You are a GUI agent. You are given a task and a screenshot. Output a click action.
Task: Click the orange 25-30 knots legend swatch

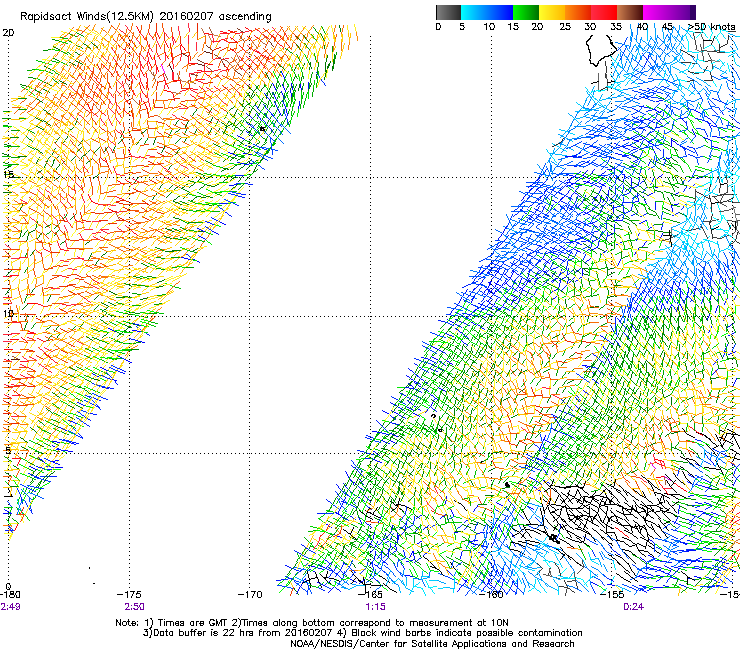[578, 12]
